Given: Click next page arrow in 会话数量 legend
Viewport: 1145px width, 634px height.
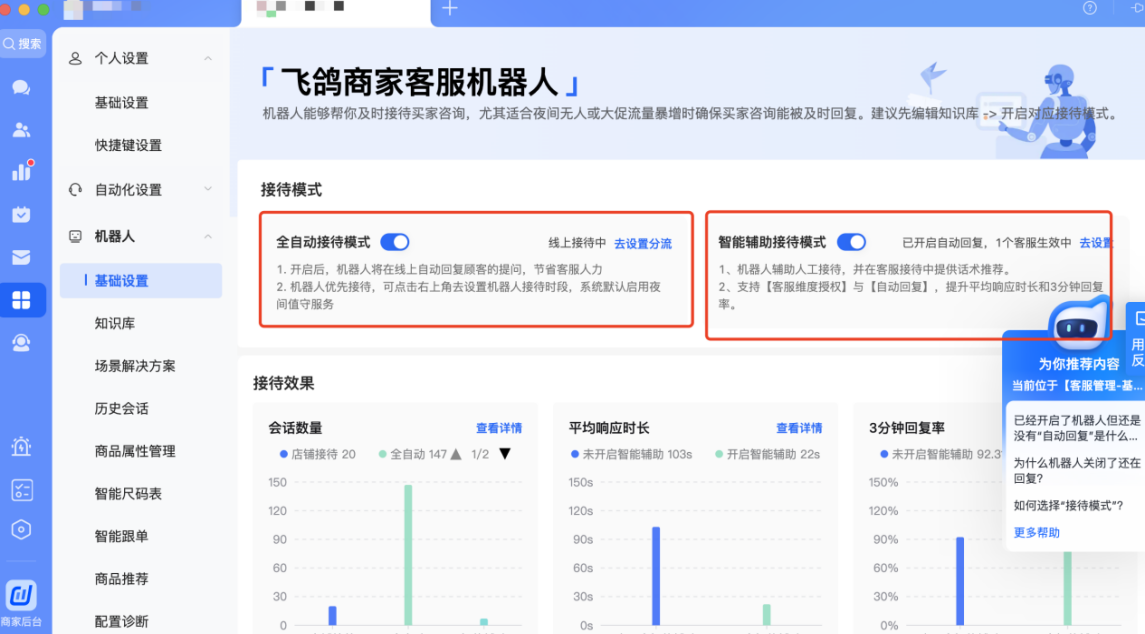Looking at the screenshot, I should tap(505, 454).
